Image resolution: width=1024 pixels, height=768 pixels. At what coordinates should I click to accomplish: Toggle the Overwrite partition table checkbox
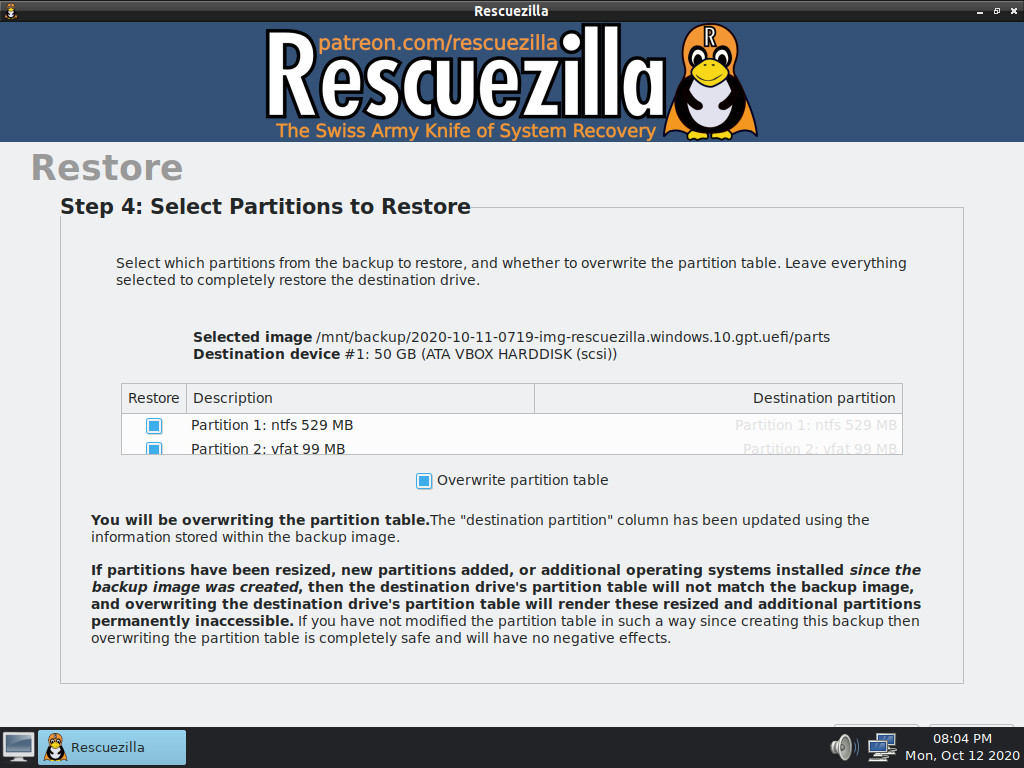click(x=424, y=481)
